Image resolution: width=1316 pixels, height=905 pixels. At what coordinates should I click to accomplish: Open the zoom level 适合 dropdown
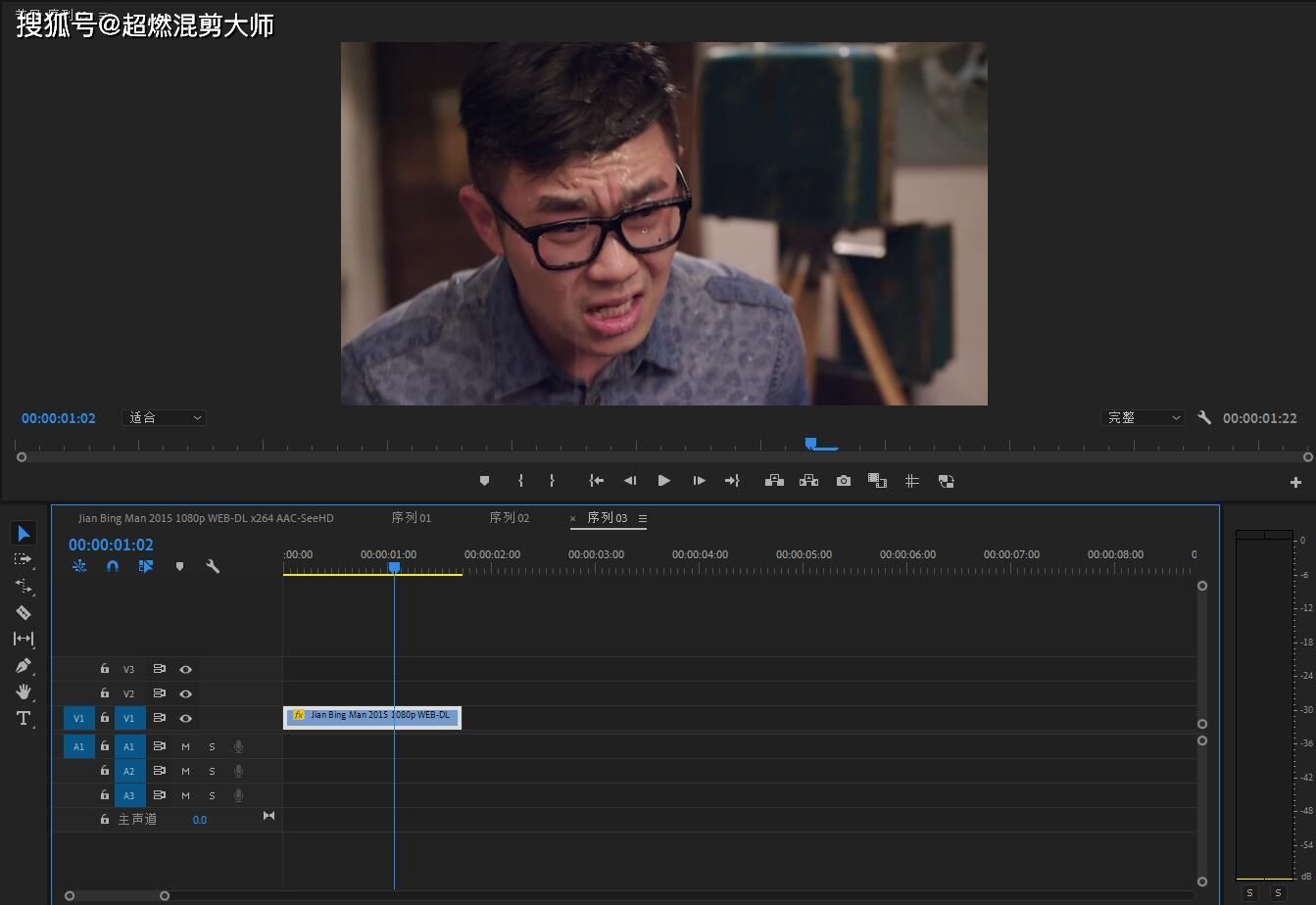click(164, 417)
